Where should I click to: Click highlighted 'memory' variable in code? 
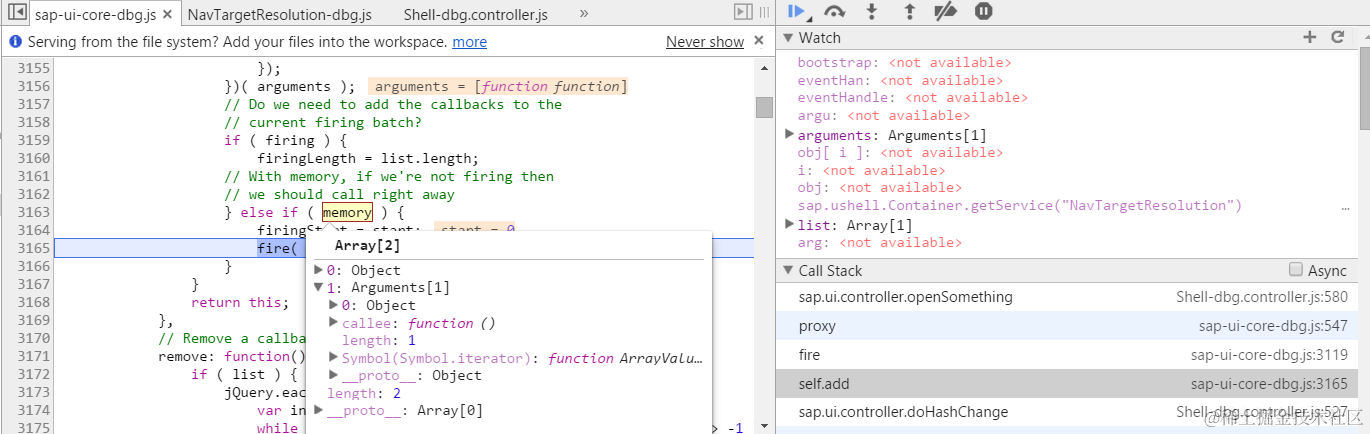[347, 212]
